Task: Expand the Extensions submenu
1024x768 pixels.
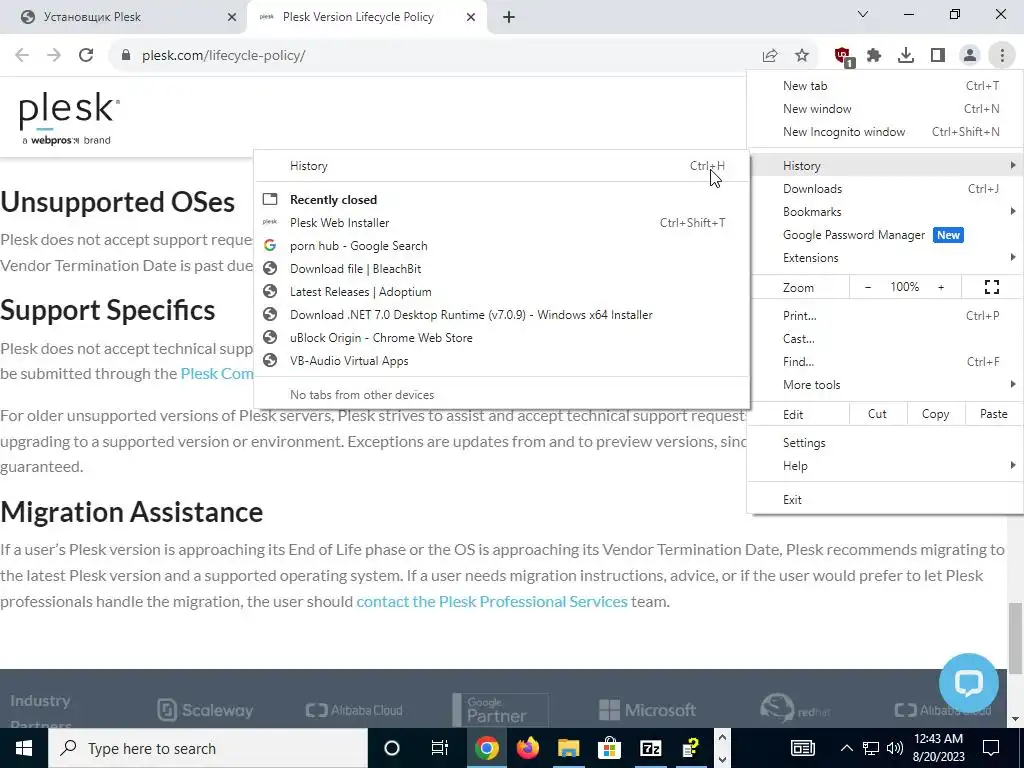Action: (885, 257)
